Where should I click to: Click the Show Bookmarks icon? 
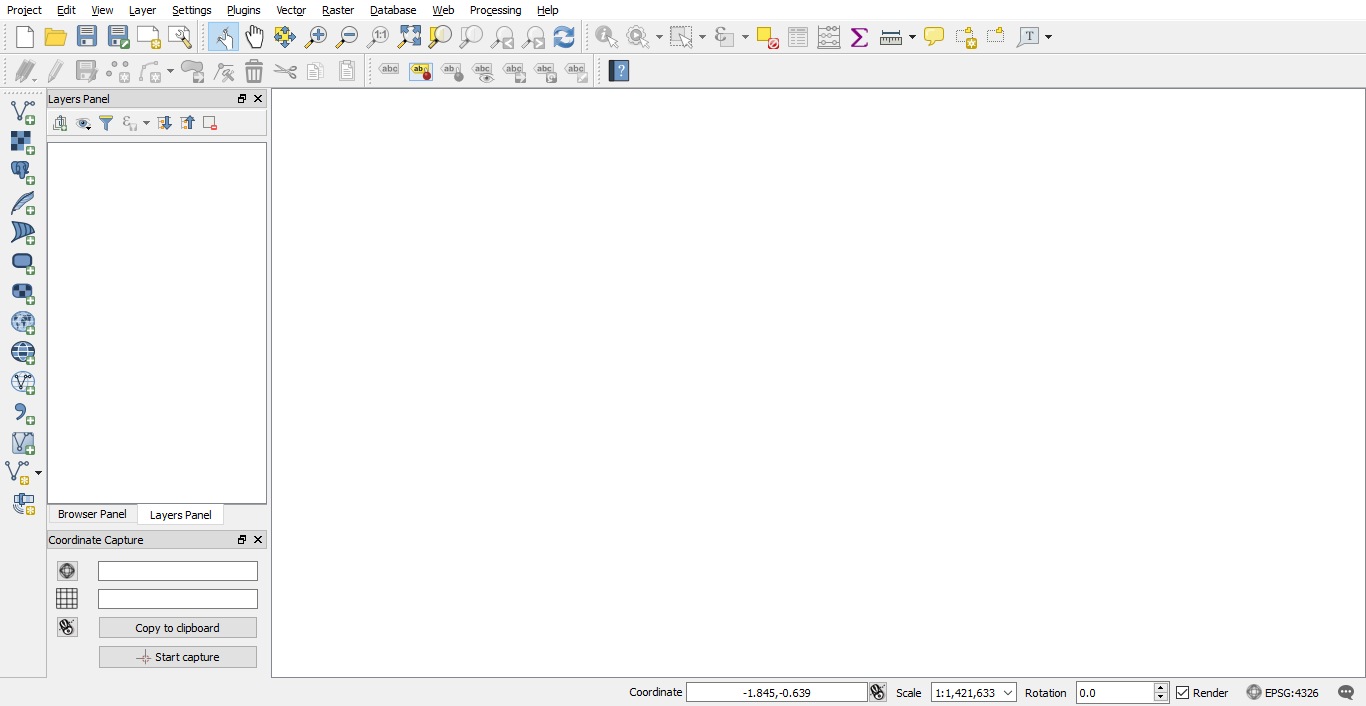pyautogui.click(x=996, y=37)
